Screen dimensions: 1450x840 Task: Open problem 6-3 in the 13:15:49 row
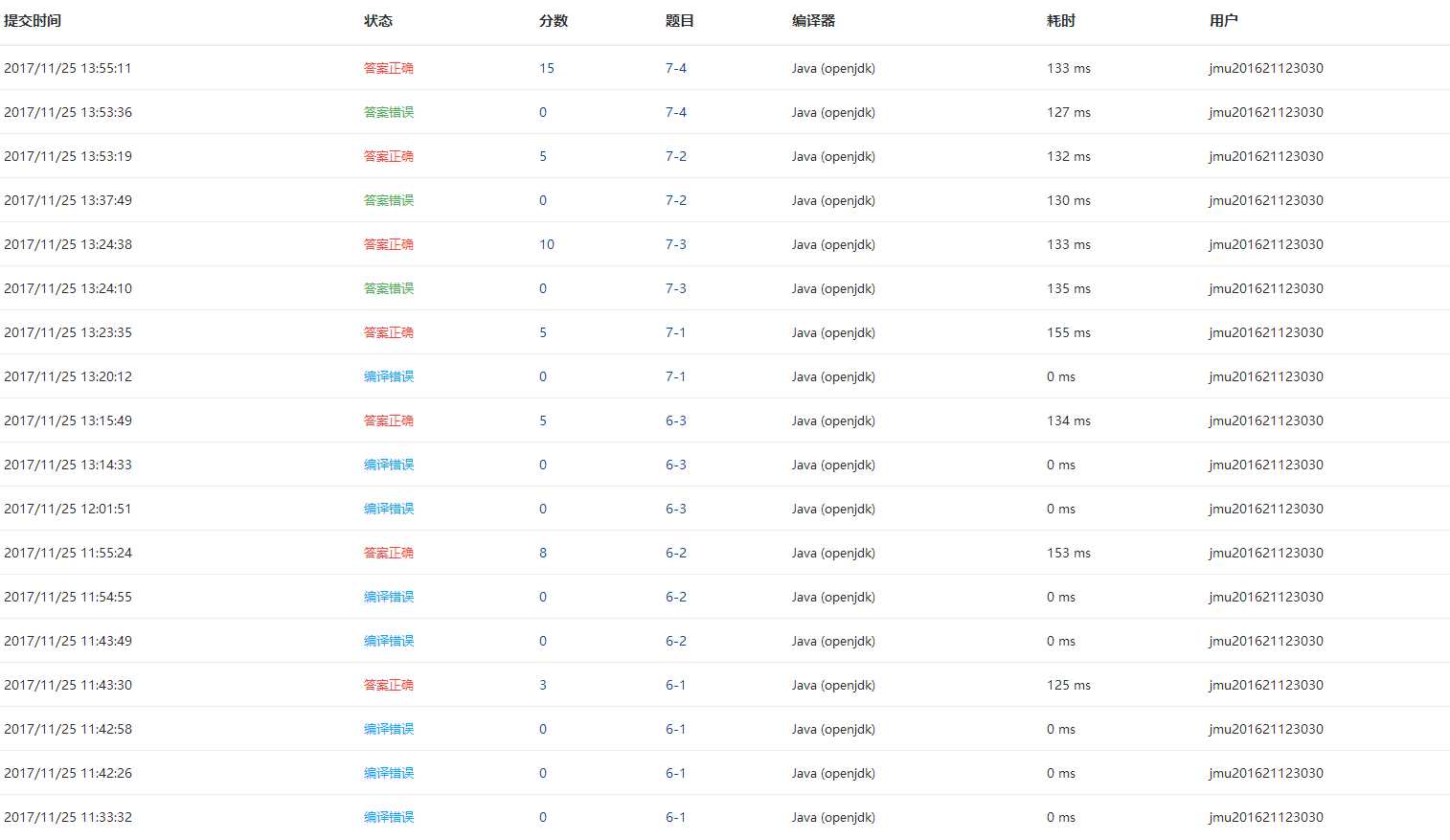click(676, 420)
